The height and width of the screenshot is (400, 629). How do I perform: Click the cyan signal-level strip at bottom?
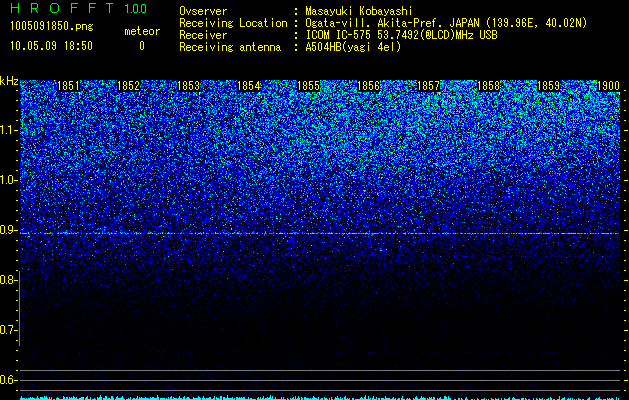(320, 398)
